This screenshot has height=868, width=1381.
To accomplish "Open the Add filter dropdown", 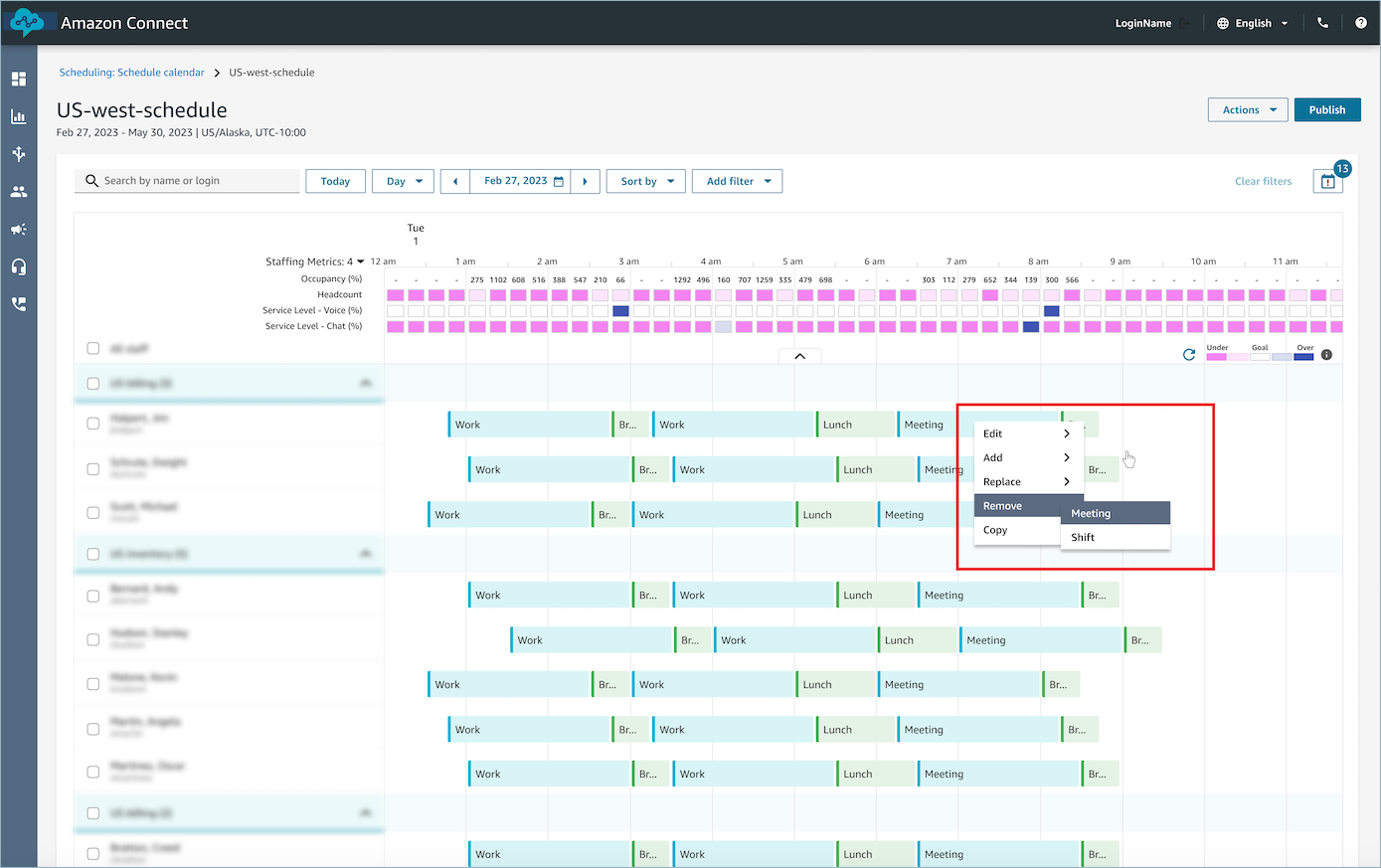I will click(737, 181).
